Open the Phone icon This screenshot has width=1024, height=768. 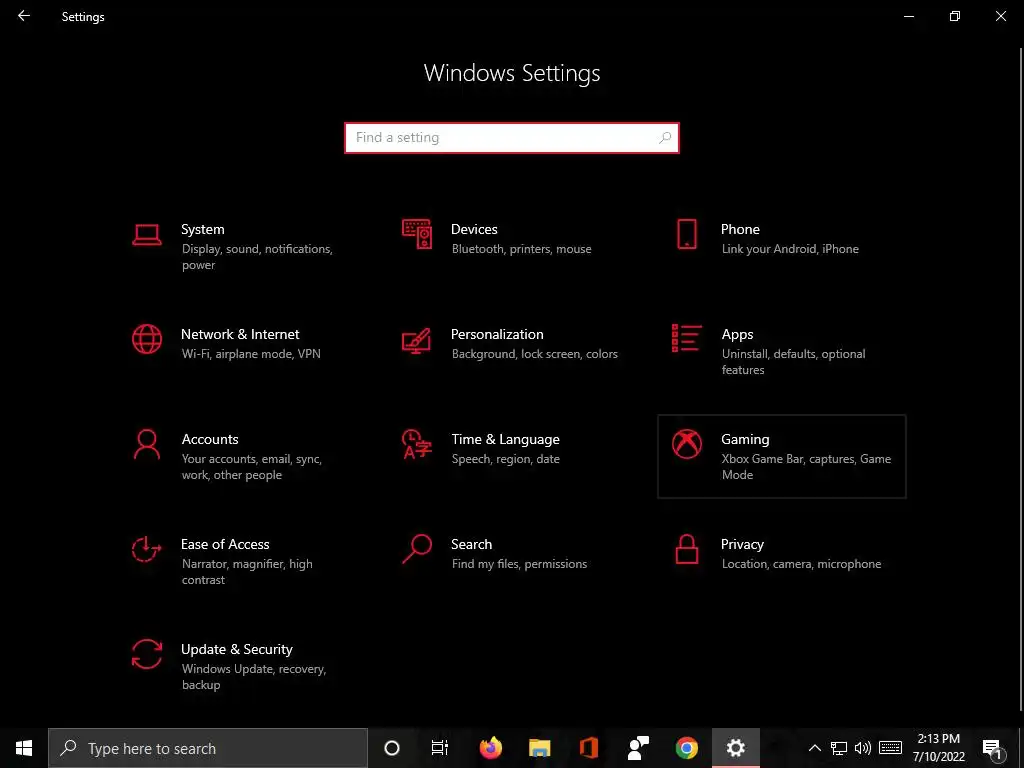(x=686, y=234)
